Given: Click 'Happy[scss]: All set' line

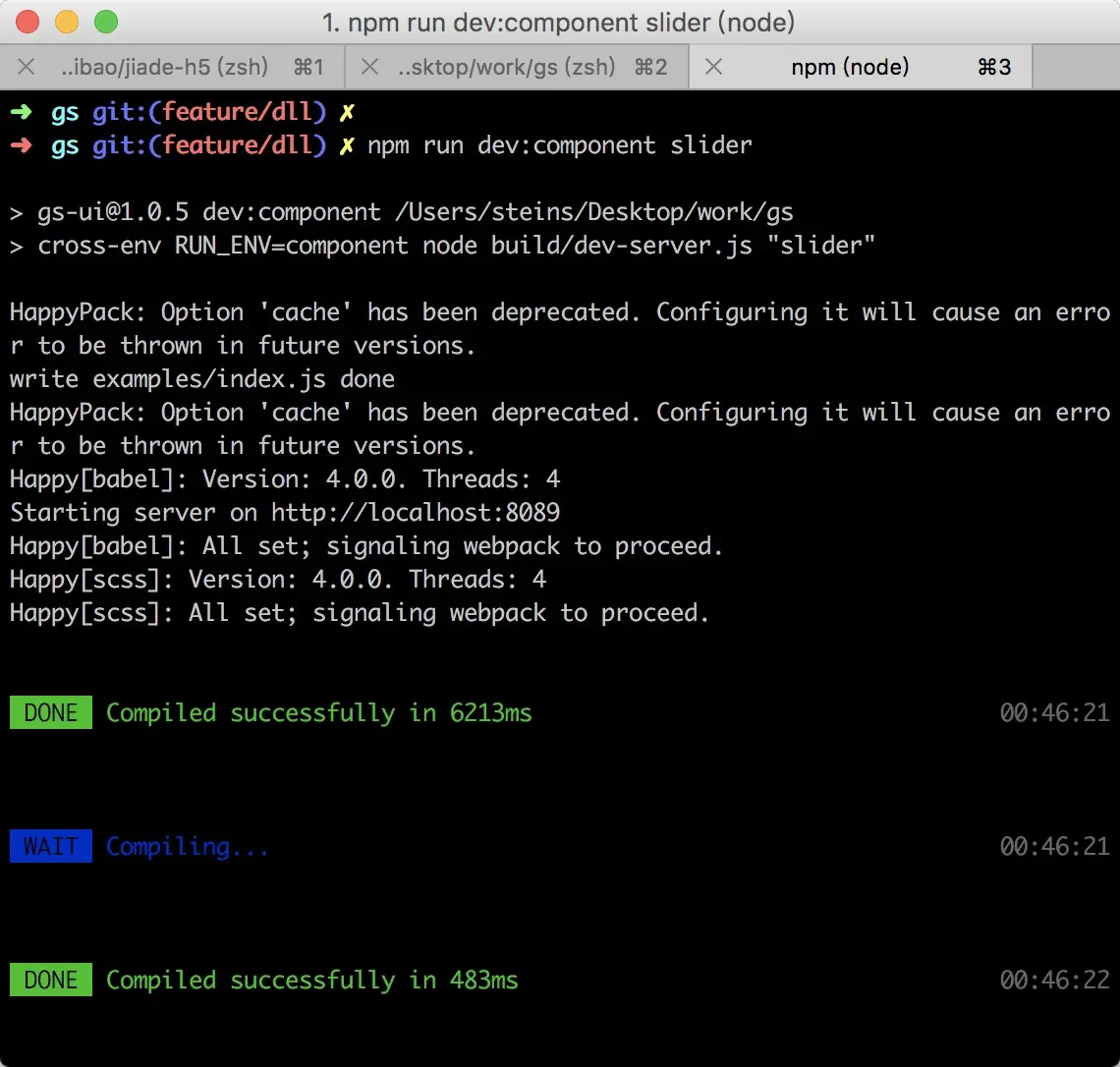Looking at the screenshot, I should (360, 613).
